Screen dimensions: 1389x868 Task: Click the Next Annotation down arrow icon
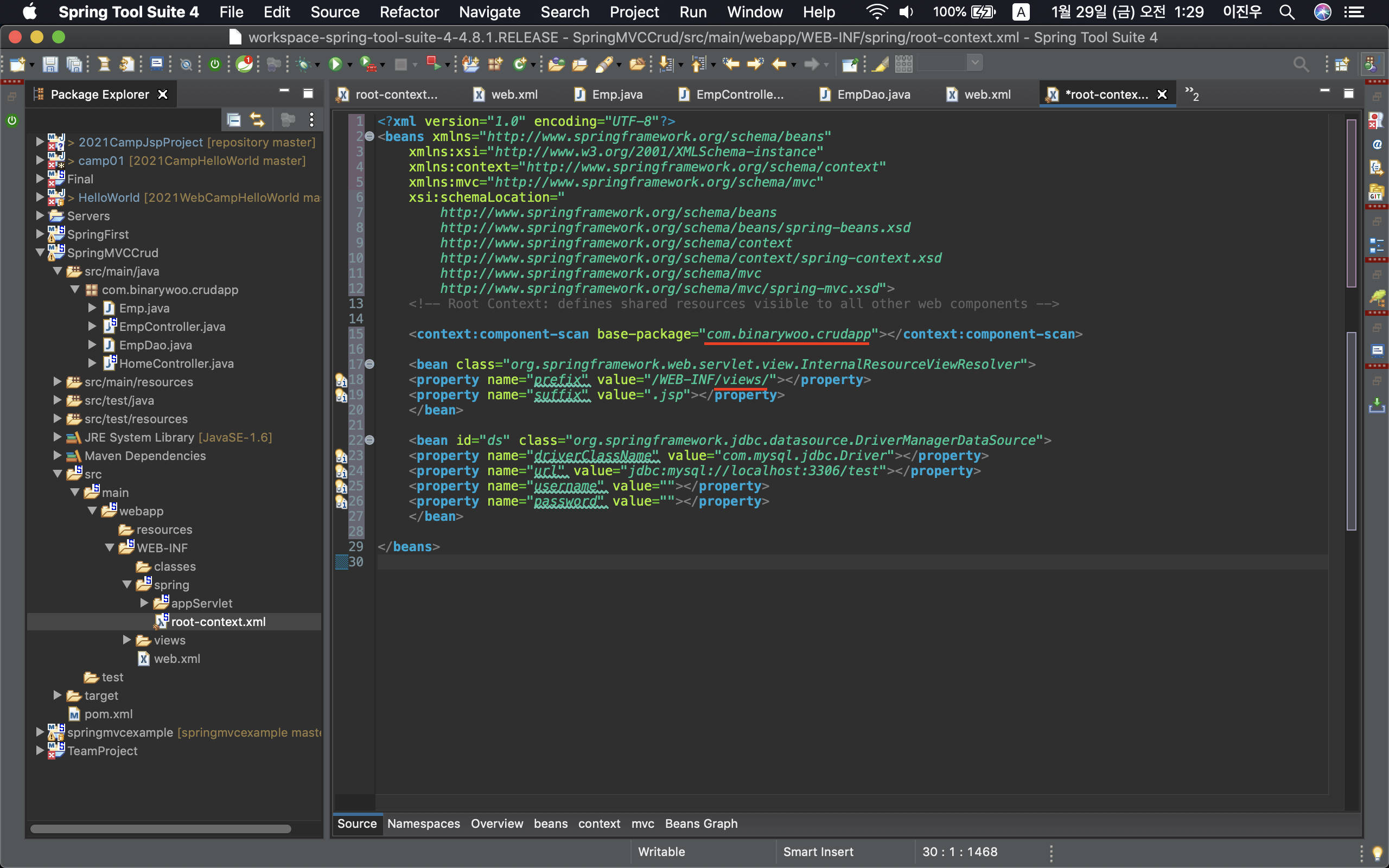point(666,63)
